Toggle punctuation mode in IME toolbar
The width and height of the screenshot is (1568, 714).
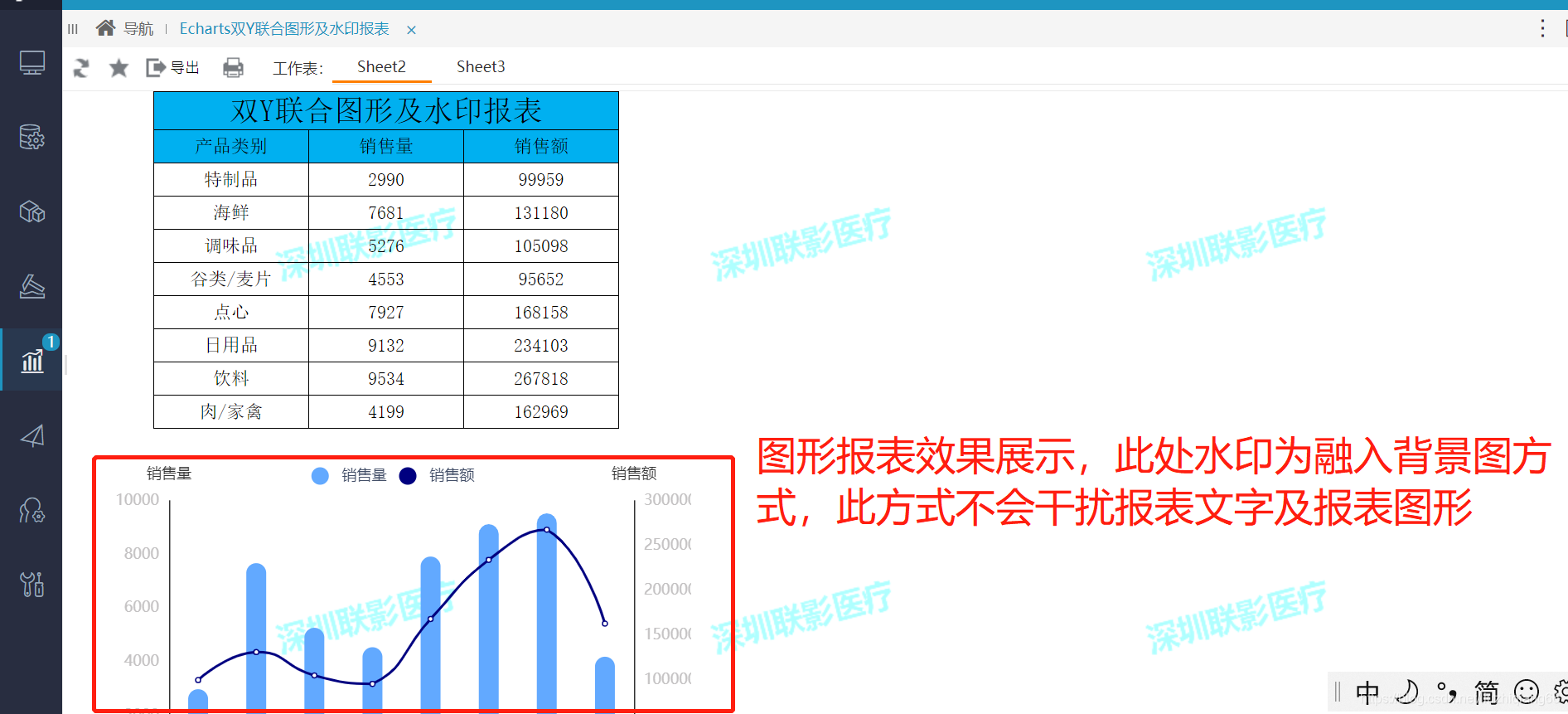tap(1446, 692)
